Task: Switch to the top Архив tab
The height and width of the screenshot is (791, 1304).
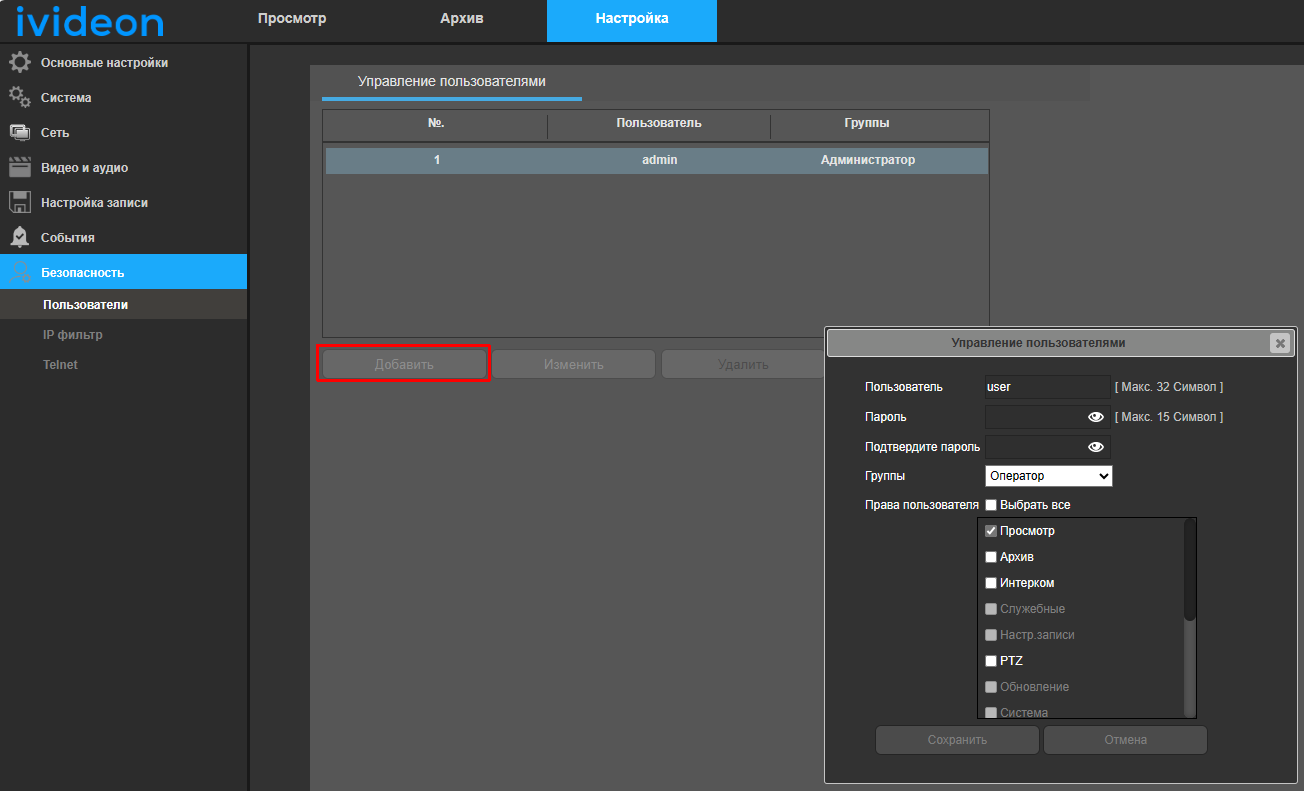Action: click(x=462, y=19)
